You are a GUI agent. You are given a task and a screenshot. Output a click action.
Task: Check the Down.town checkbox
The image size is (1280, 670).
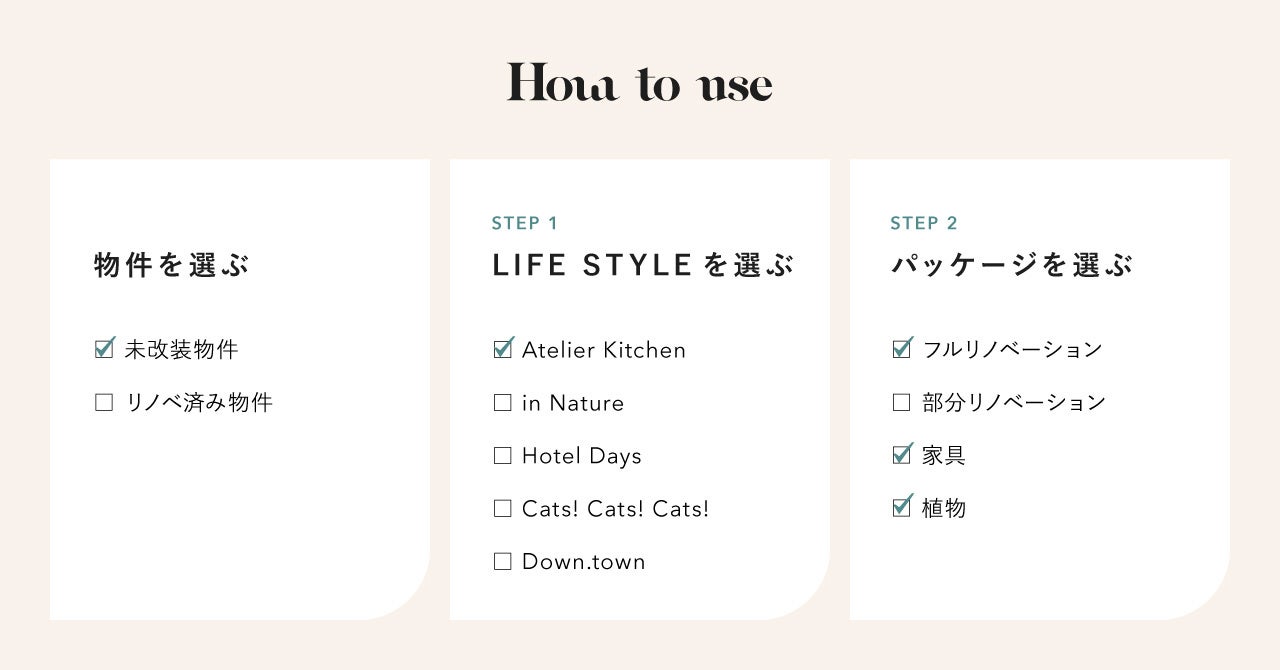[x=503, y=561]
